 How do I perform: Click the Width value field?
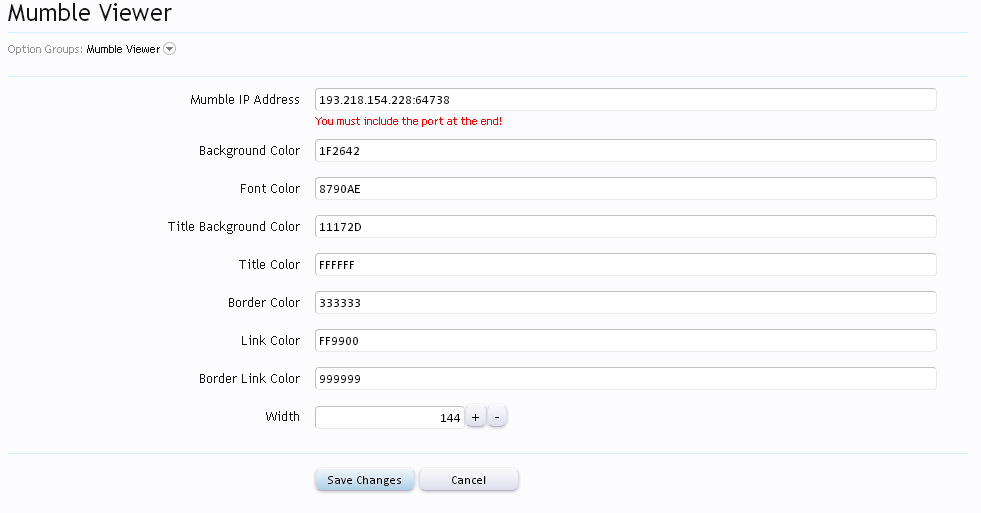pyautogui.click(x=390, y=417)
